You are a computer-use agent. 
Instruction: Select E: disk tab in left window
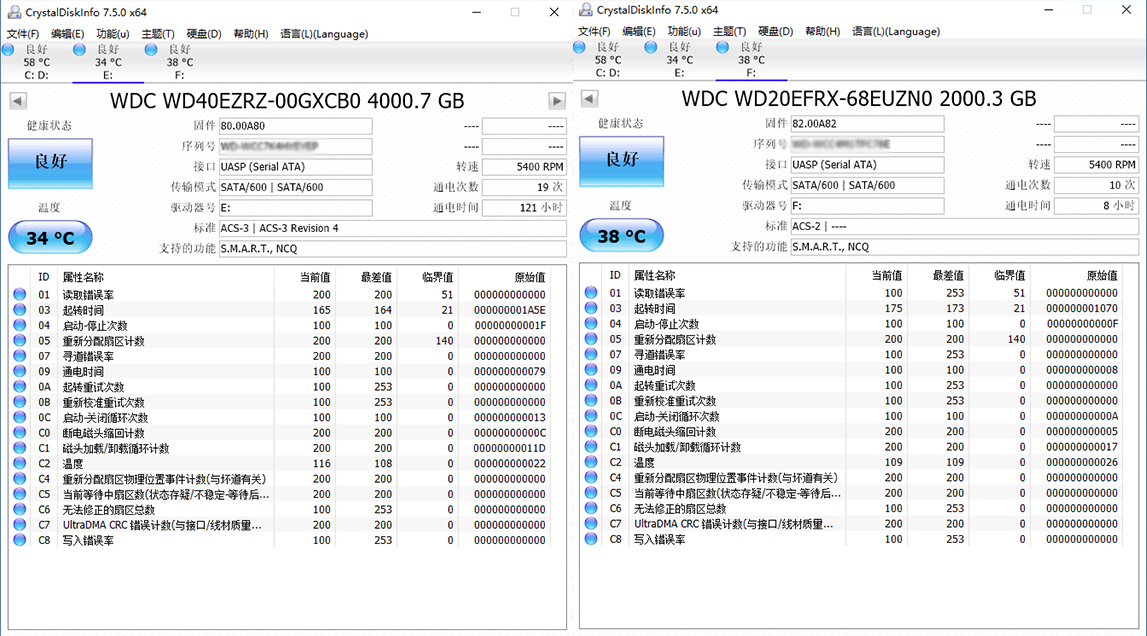pyautogui.click(x=108, y=61)
